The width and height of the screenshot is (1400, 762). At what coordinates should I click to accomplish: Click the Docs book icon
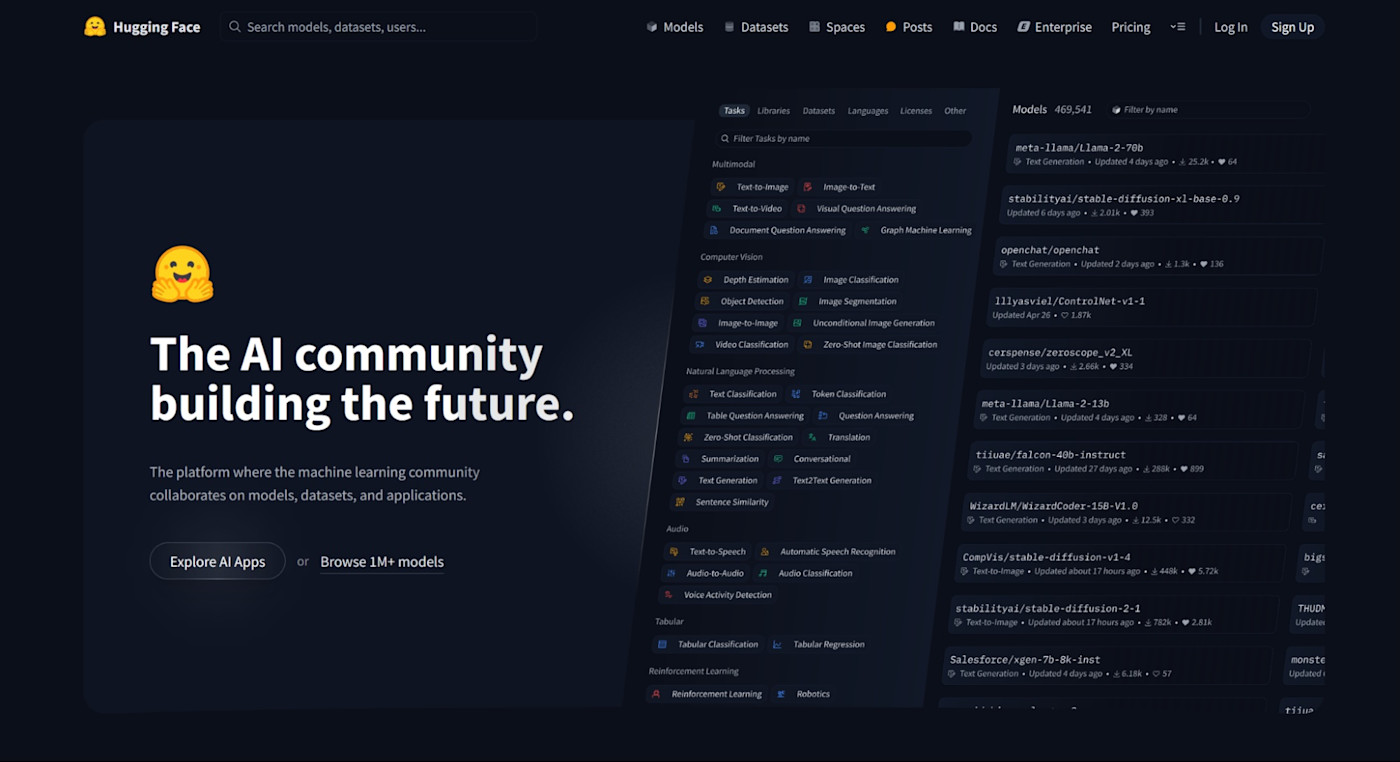tap(959, 27)
